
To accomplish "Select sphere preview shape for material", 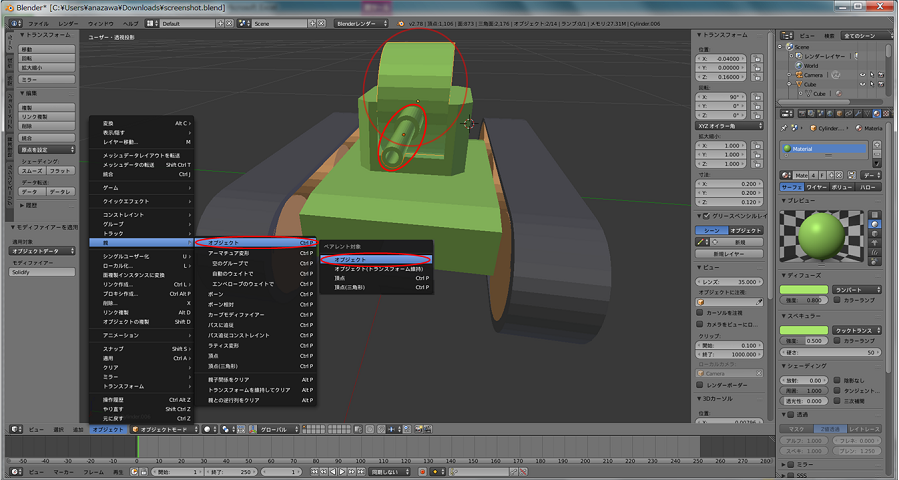I will 873,225.
